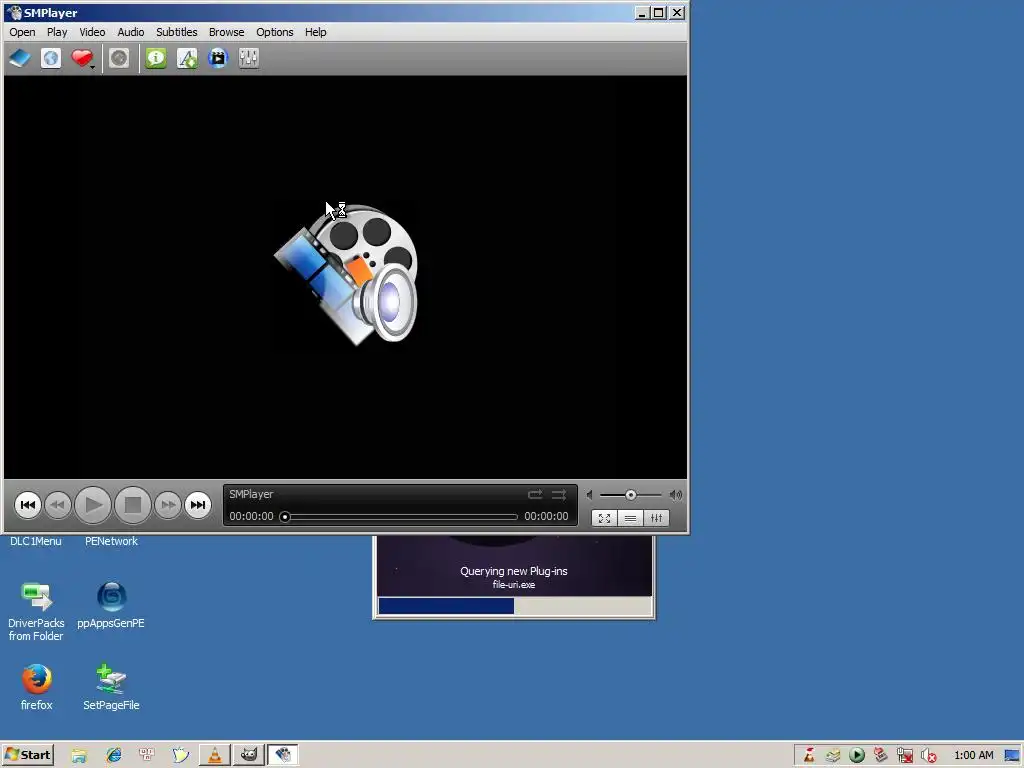
Task: Open preferences with sliders toolbar icon
Action: pos(249,58)
